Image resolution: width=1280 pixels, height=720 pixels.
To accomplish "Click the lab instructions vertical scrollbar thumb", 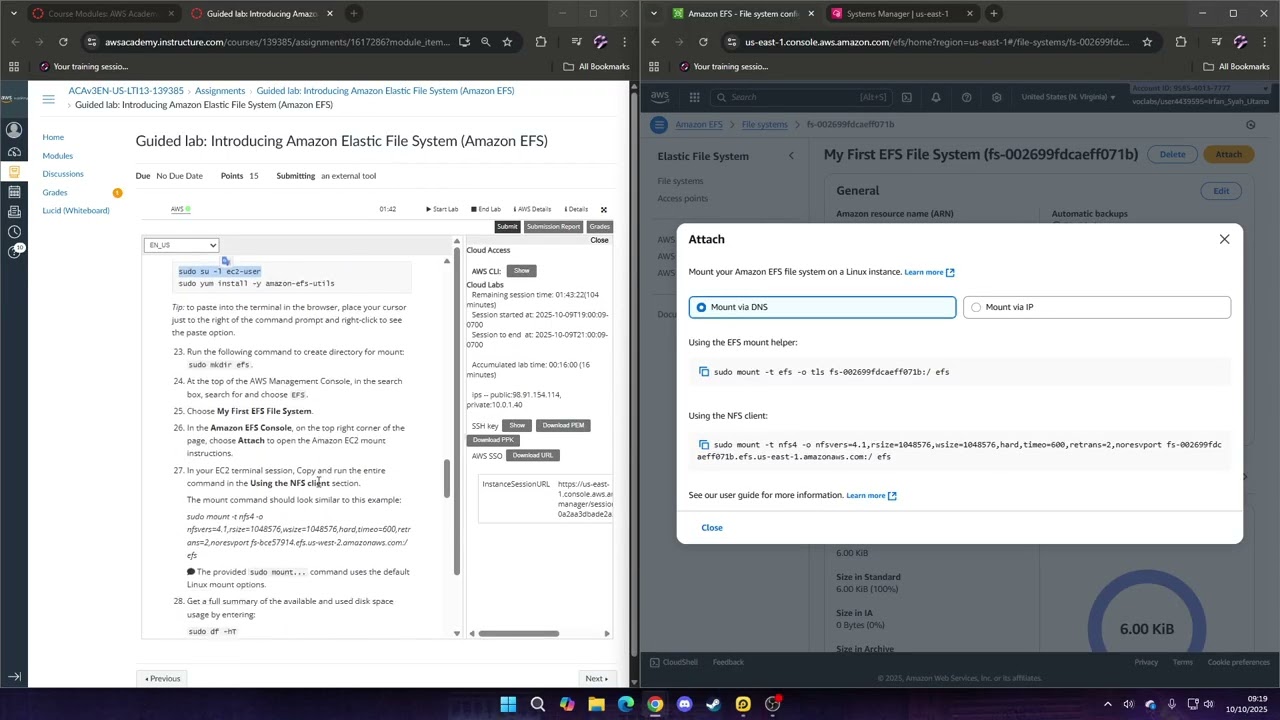I will (447, 478).
